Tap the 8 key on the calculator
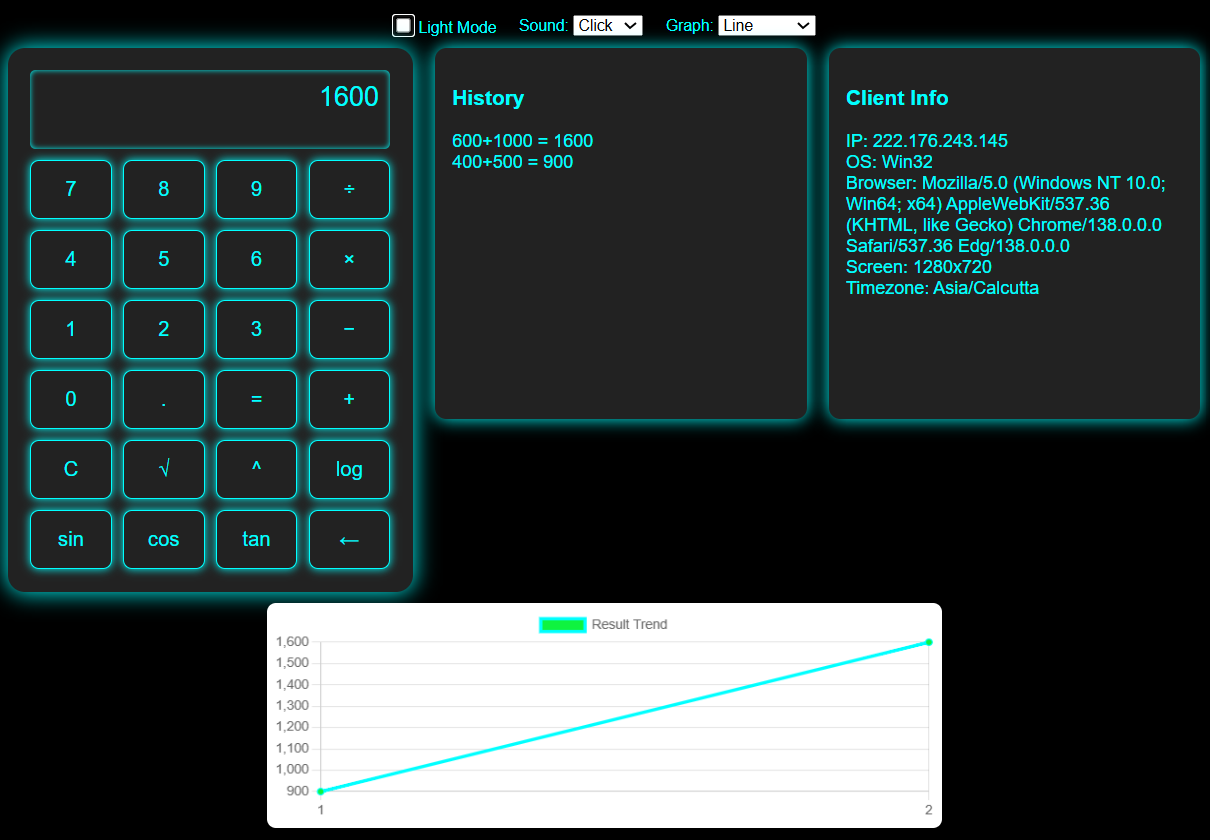The height and width of the screenshot is (840, 1210). [164, 189]
